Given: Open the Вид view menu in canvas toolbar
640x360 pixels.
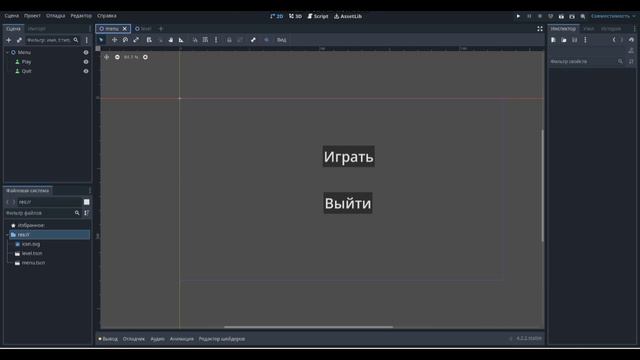Looking at the screenshot, I should (x=282, y=40).
